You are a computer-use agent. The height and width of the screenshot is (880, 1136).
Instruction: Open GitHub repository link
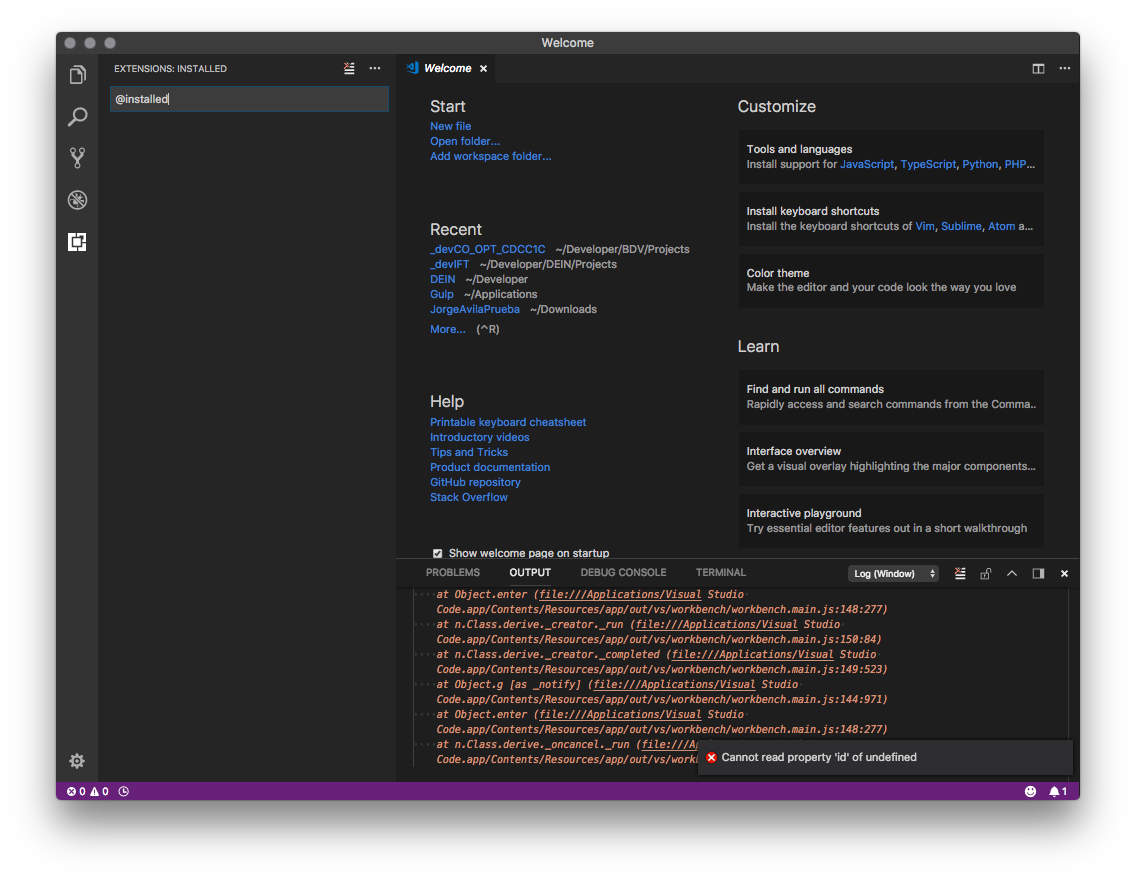[475, 482]
